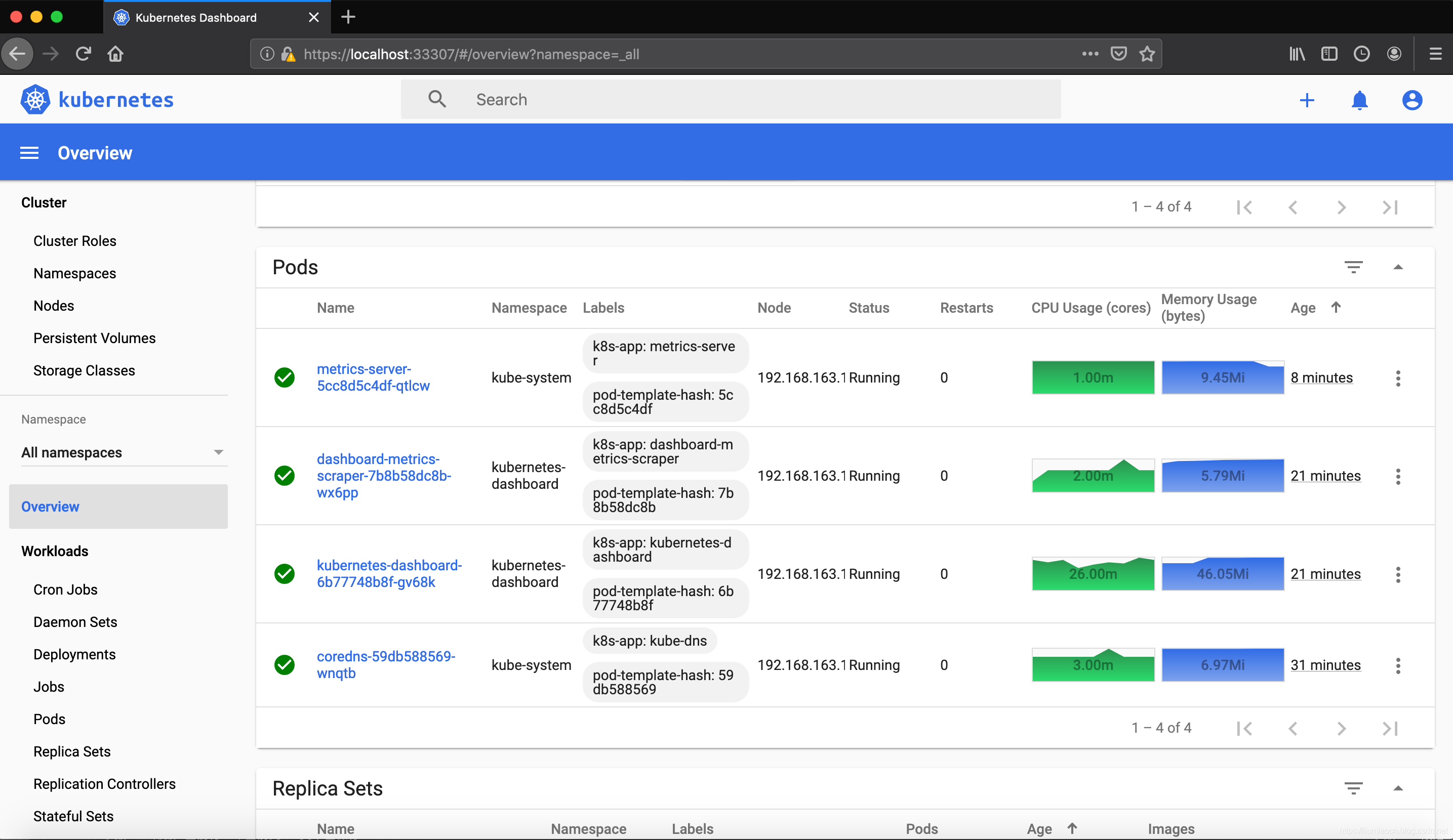Open Persistent Volumes in the sidebar
This screenshot has width=1453, height=840.
(95, 338)
